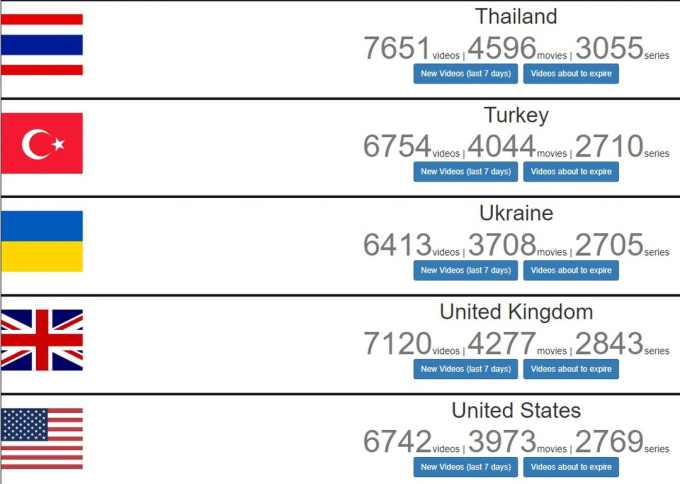The width and height of the screenshot is (680, 484).
Task: Open New Videos for Thailand
Action: pyautogui.click(x=465, y=74)
